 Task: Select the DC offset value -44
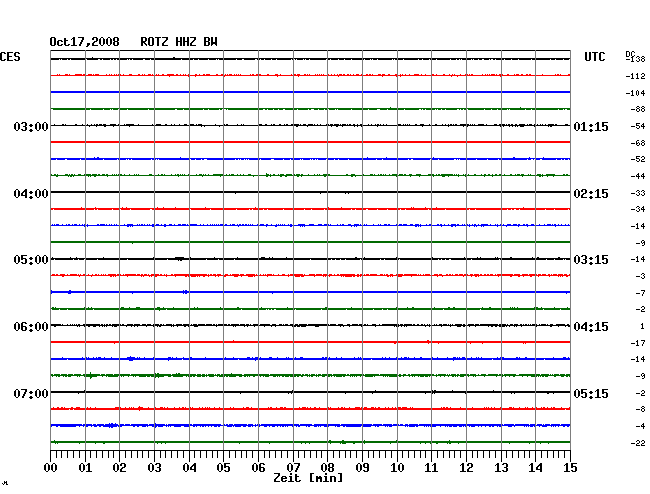point(638,176)
